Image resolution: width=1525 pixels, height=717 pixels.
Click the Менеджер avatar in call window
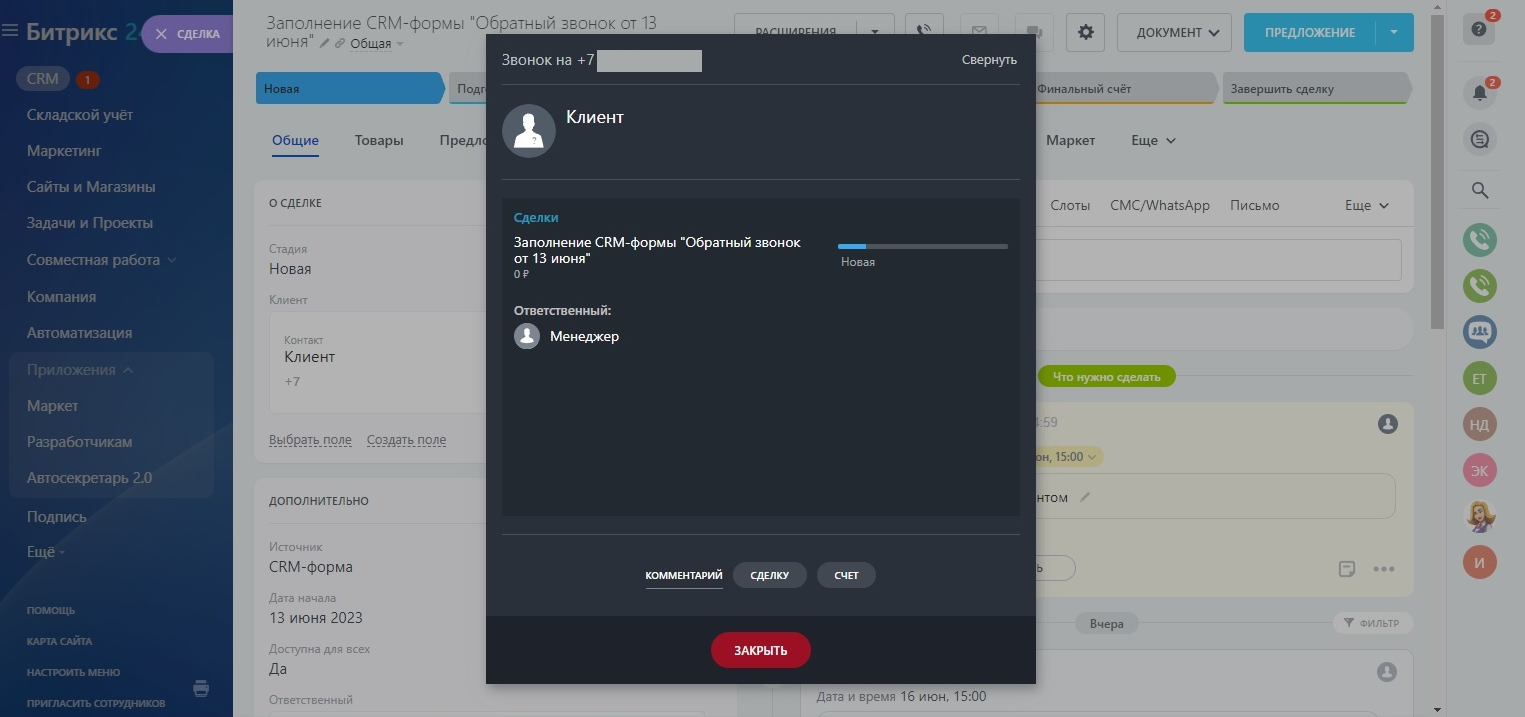[x=527, y=336]
